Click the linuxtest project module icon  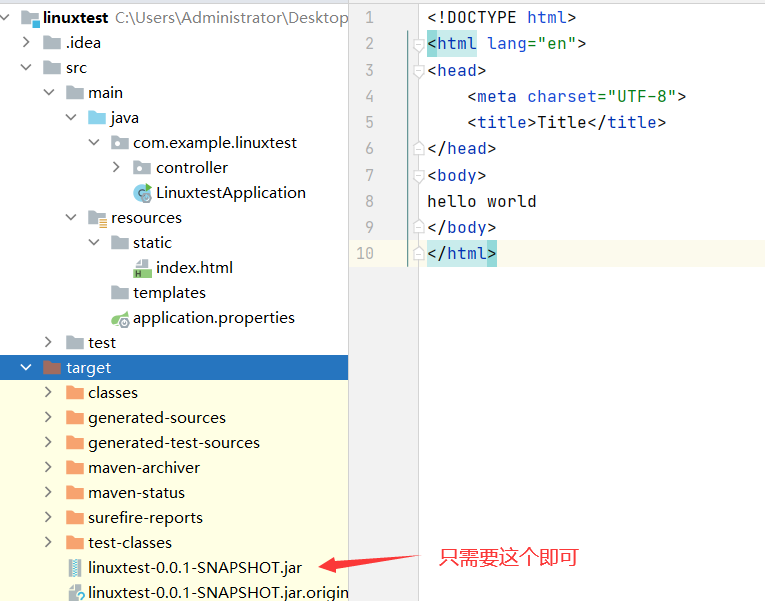click(30, 18)
